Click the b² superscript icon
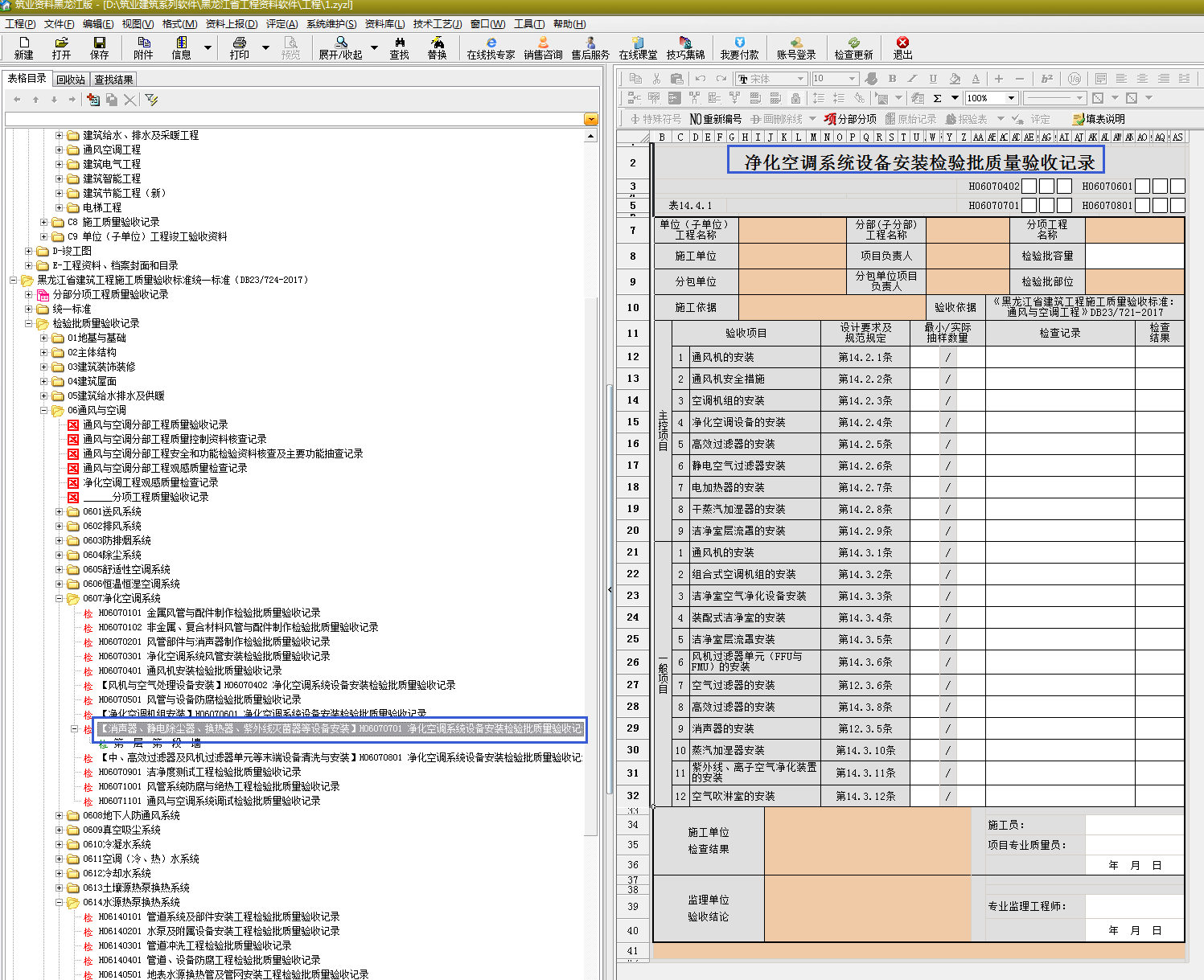This screenshot has height=980, width=1204. point(1046,78)
